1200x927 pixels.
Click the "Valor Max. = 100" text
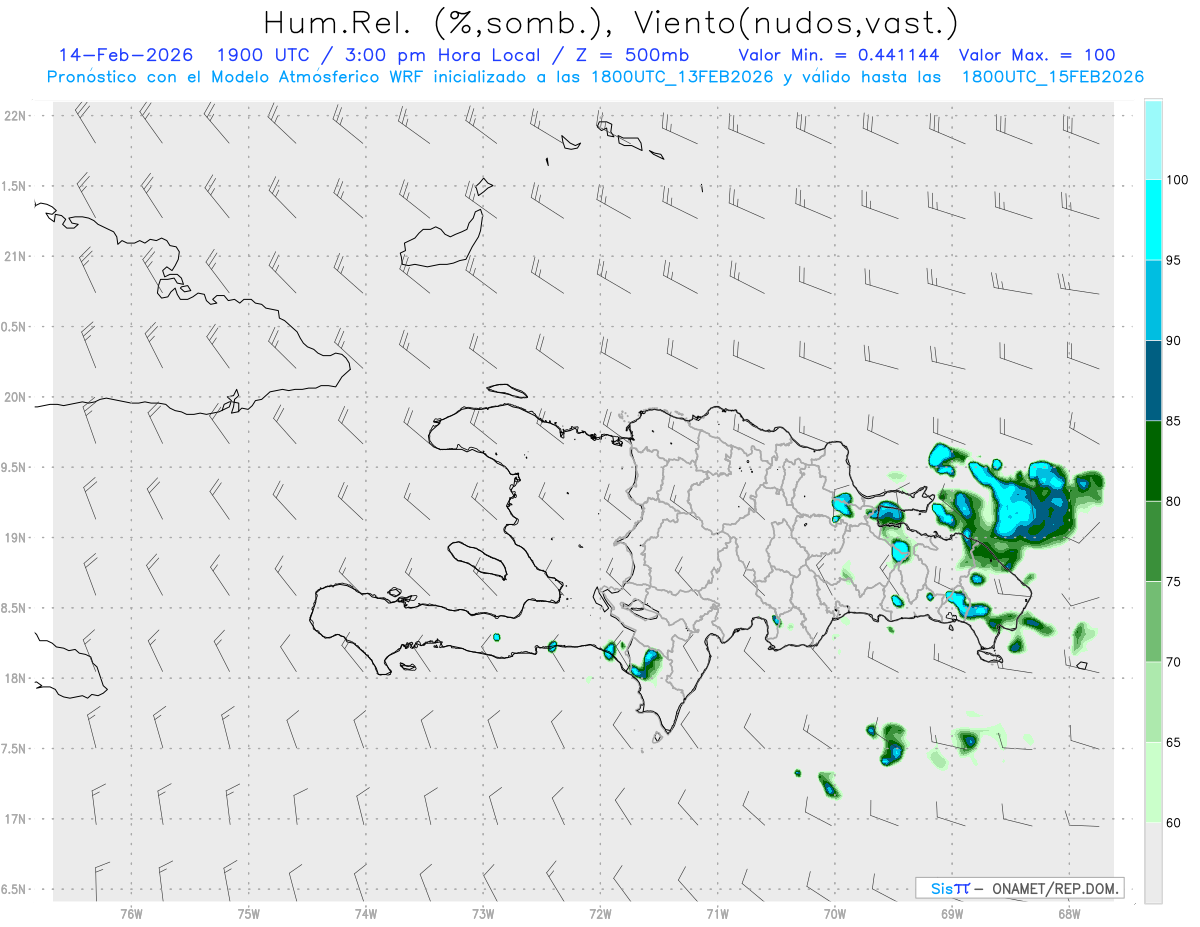[1037, 55]
